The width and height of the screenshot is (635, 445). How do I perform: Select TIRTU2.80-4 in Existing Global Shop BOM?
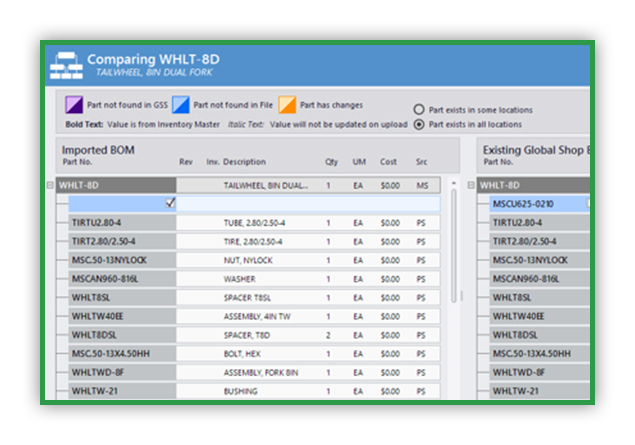click(539, 223)
